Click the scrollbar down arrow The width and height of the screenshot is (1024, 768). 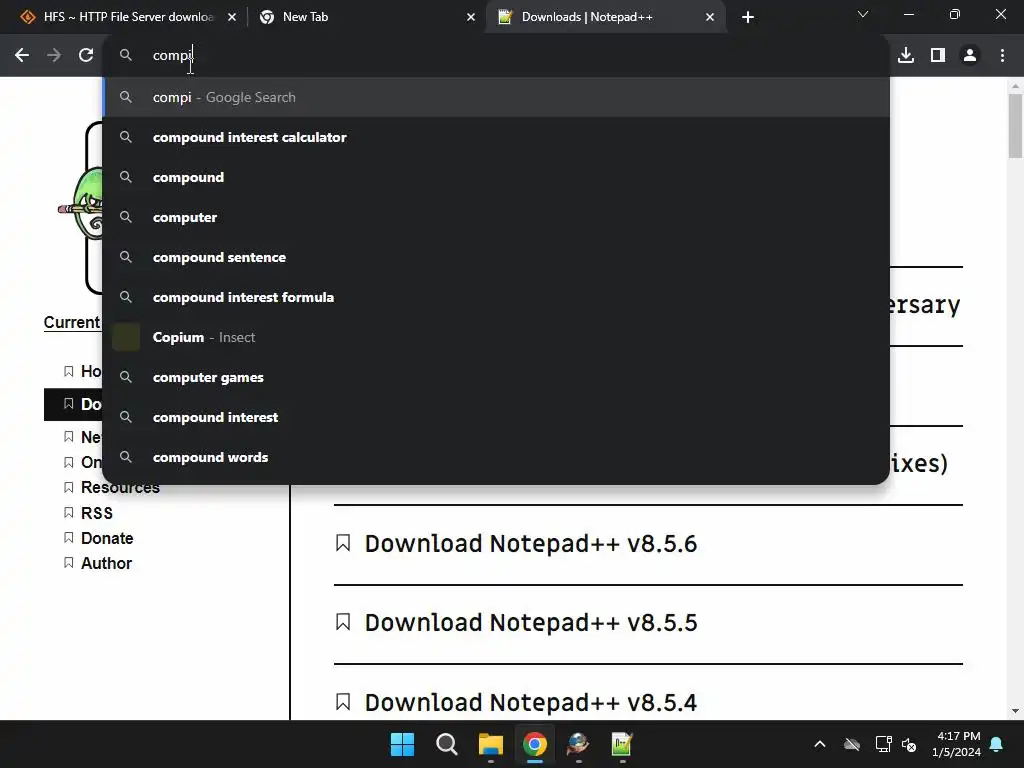[x=1015, y=711]
